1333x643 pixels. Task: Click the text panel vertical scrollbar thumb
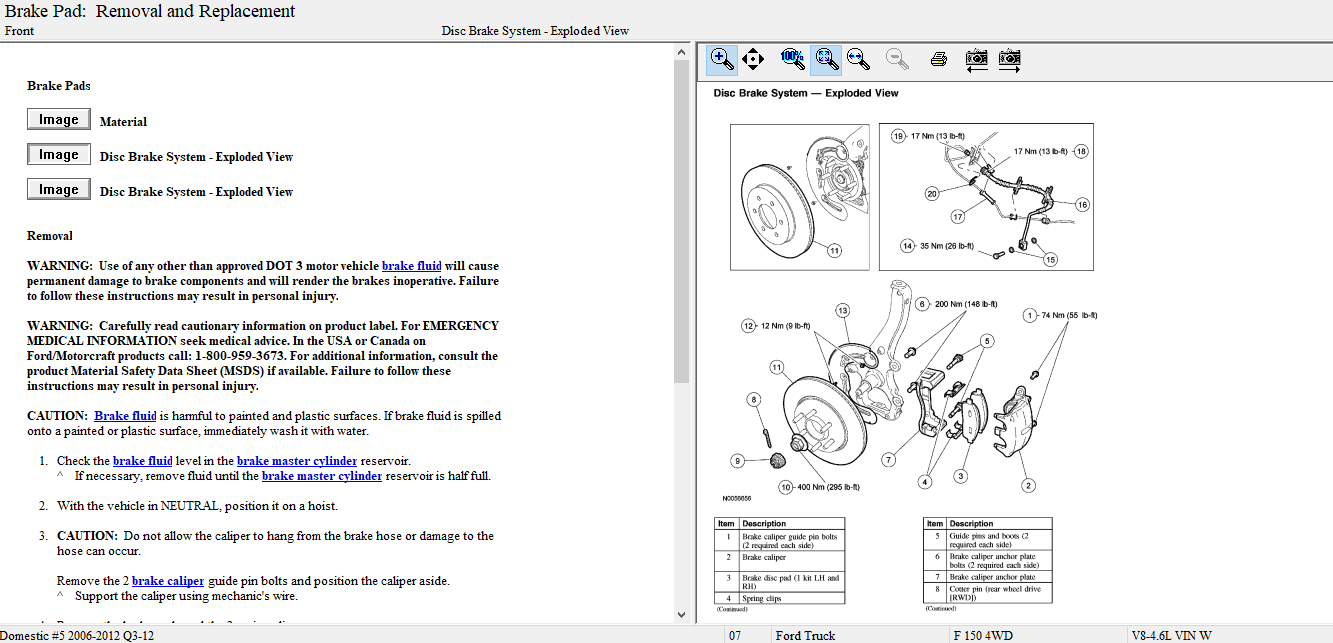(682, 220)
